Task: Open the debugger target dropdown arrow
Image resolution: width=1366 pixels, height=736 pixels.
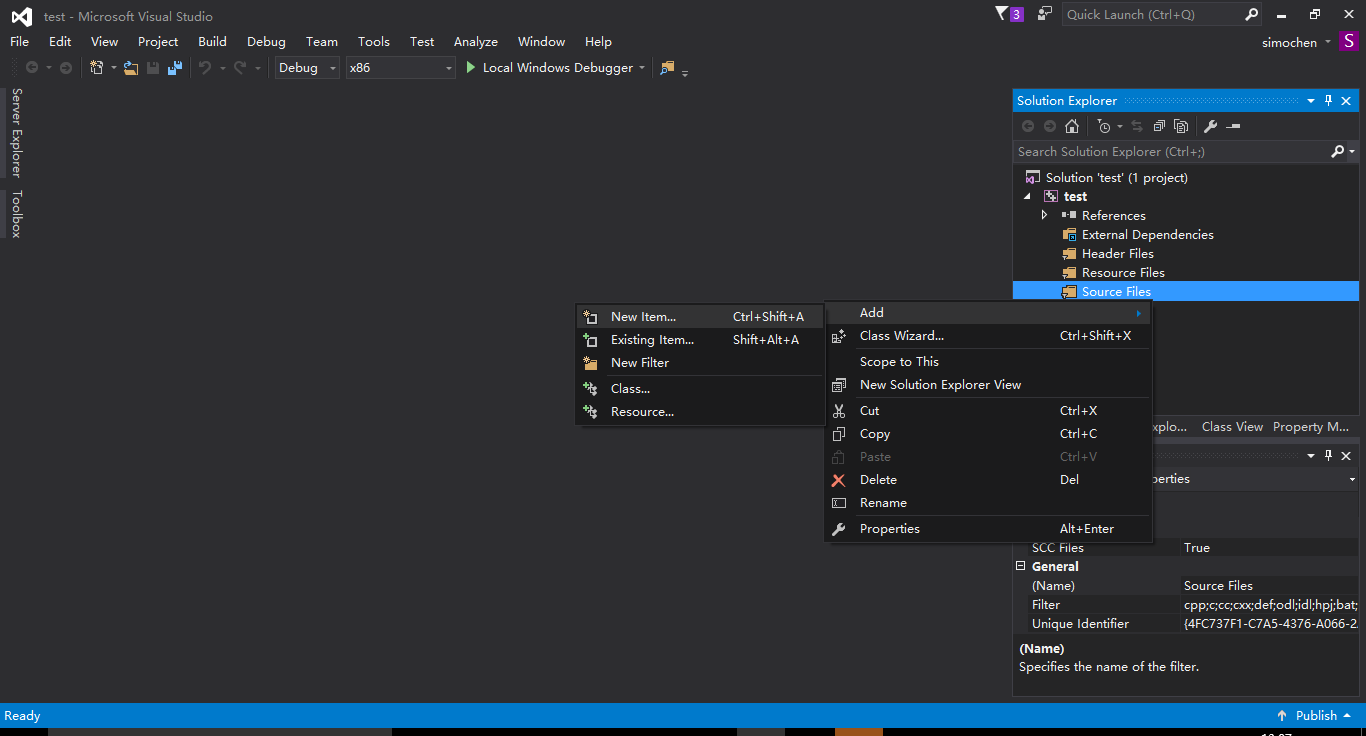Action: pyautogui.click(x=642, y=68)
